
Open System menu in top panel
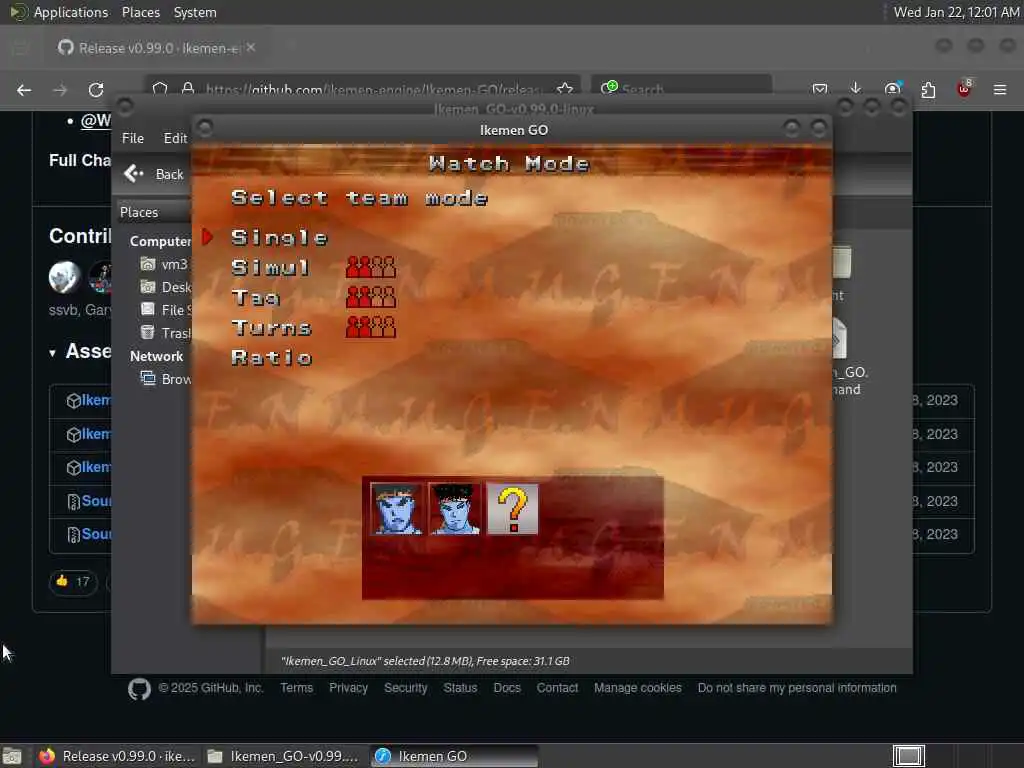click(195, 12)
